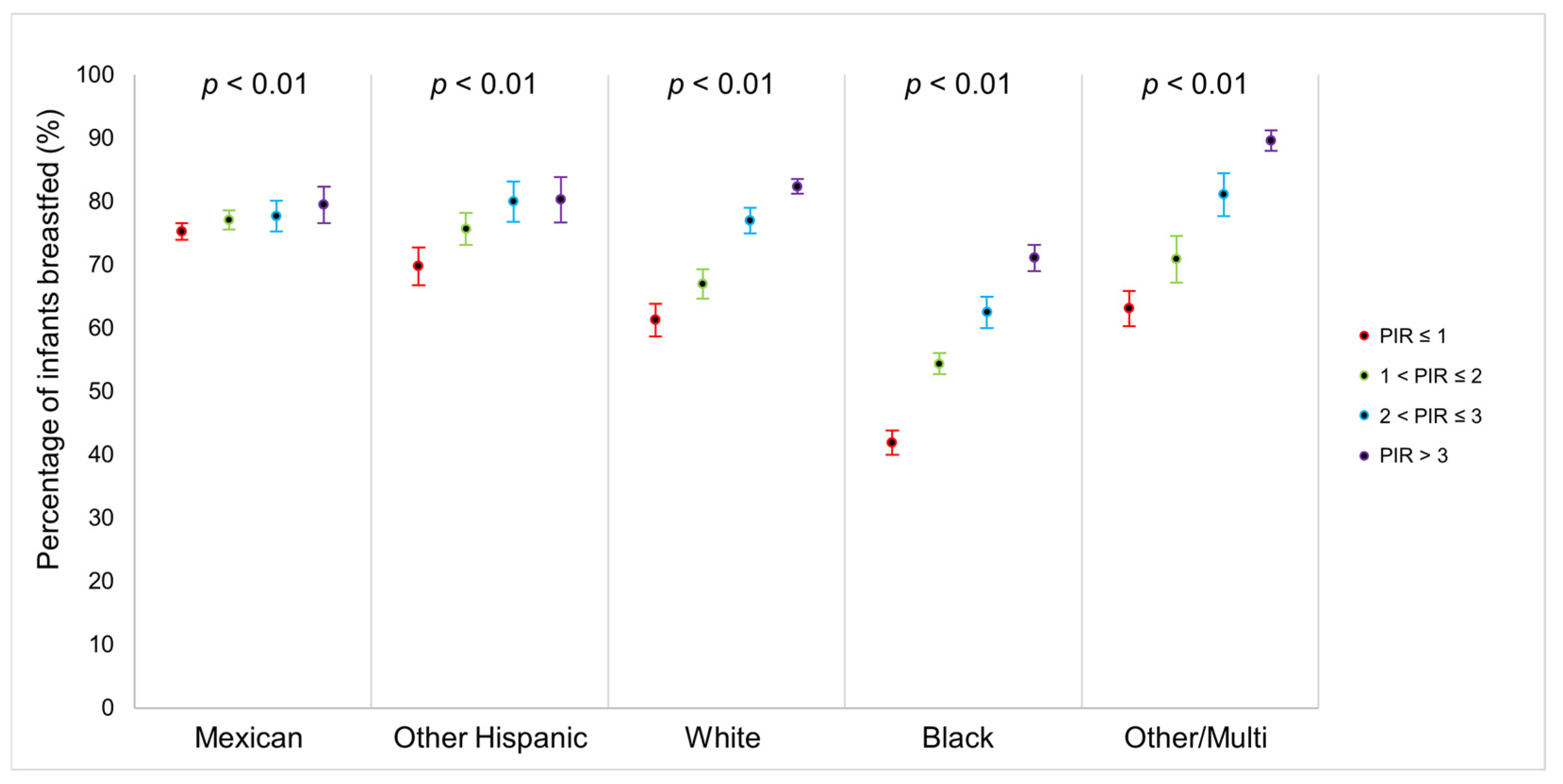Click the red data point in Black group
Image resolution: width=1563 pixels, height=784 pixels.
[892, 442]
